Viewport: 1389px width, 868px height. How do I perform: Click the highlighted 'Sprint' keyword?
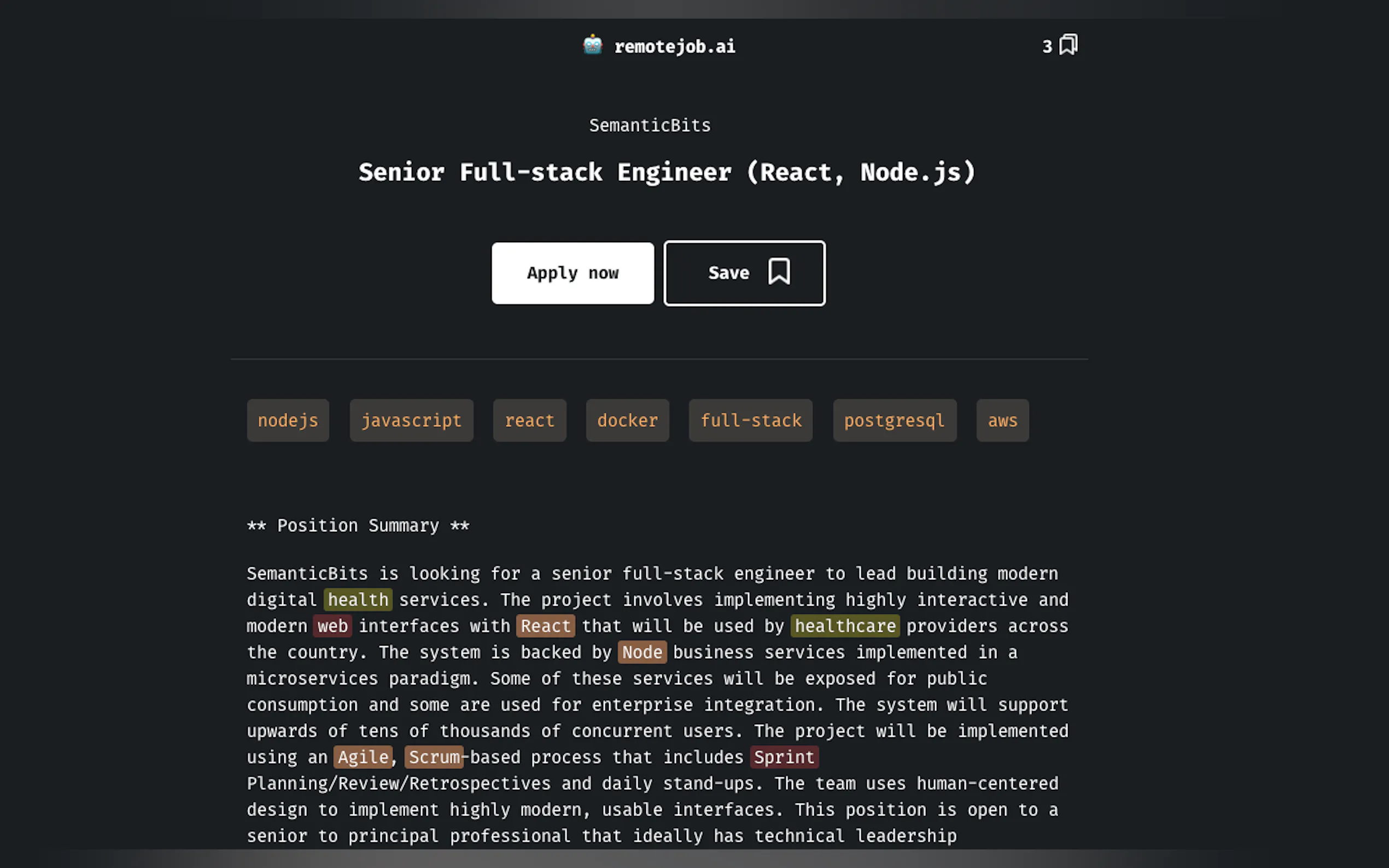(x=784, y=757)
